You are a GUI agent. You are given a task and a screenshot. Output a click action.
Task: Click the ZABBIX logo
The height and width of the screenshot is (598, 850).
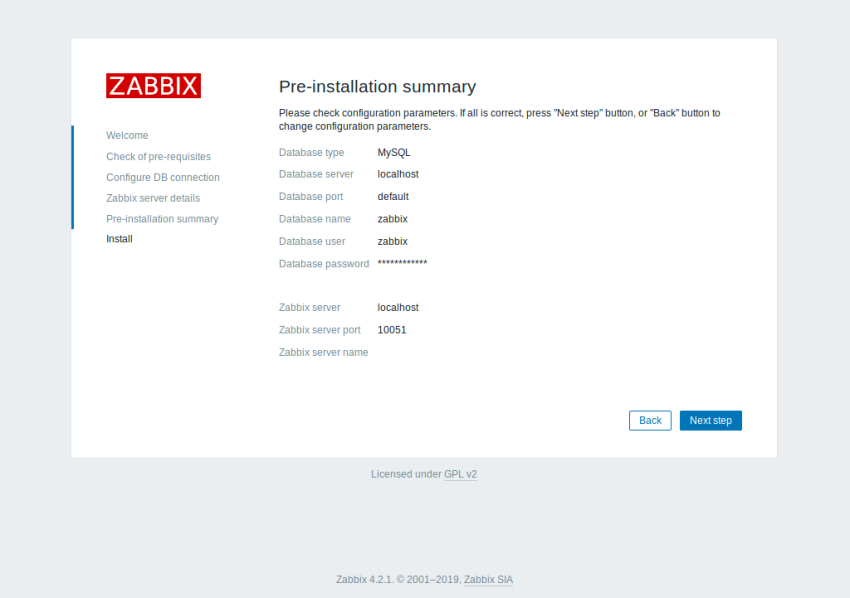(x=153, y=86)
